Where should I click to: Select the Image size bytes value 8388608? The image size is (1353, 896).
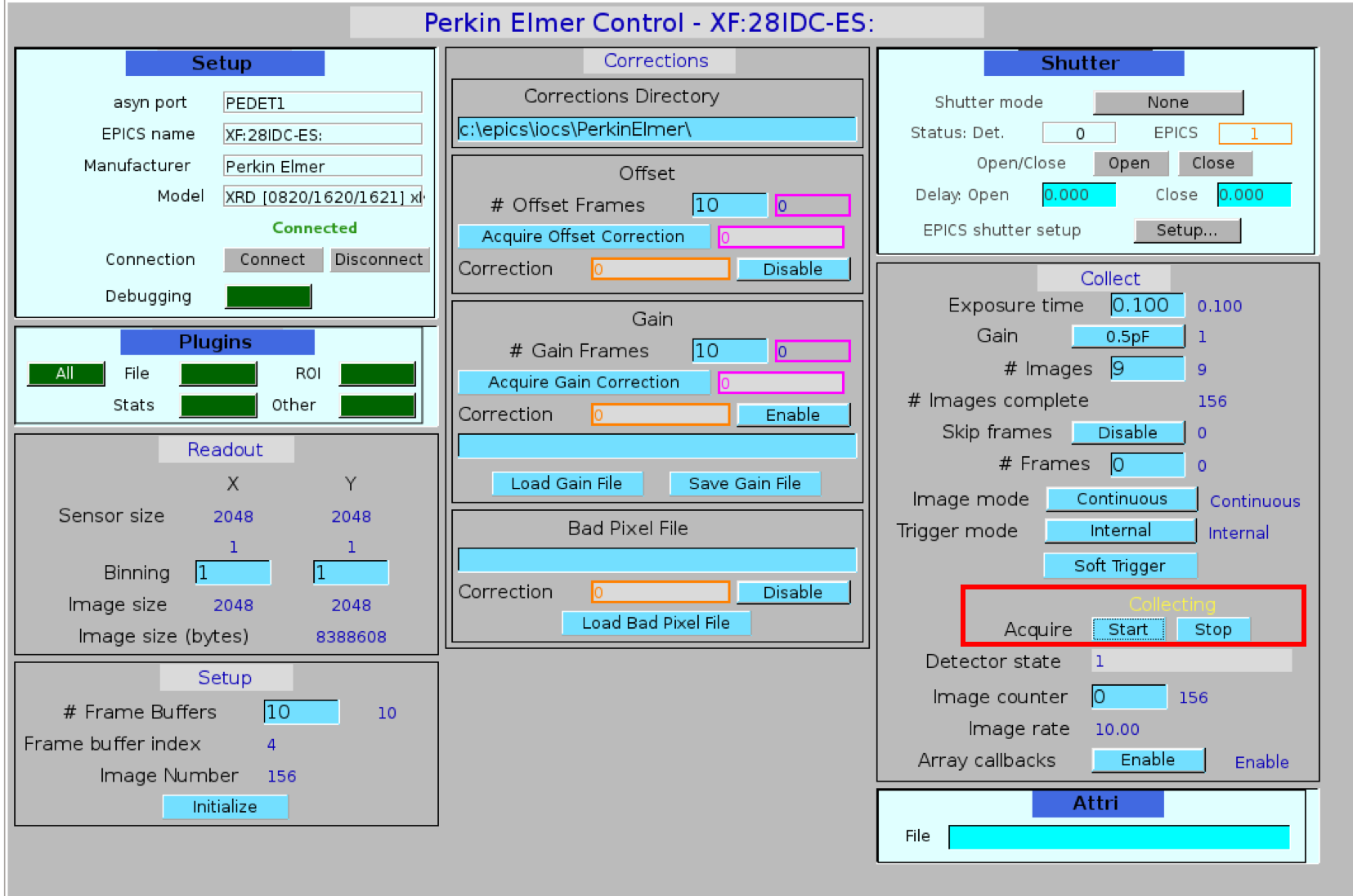pyautogui.click(x=352, y=637)
